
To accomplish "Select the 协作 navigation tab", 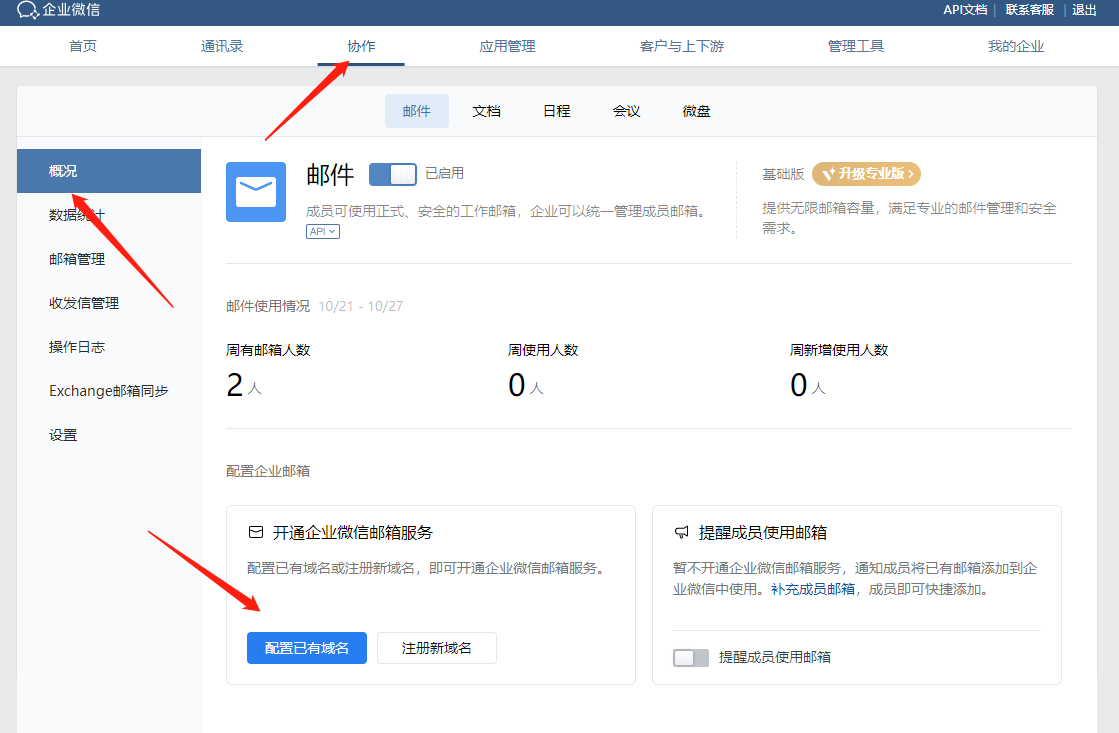I will tap(361, 46).
